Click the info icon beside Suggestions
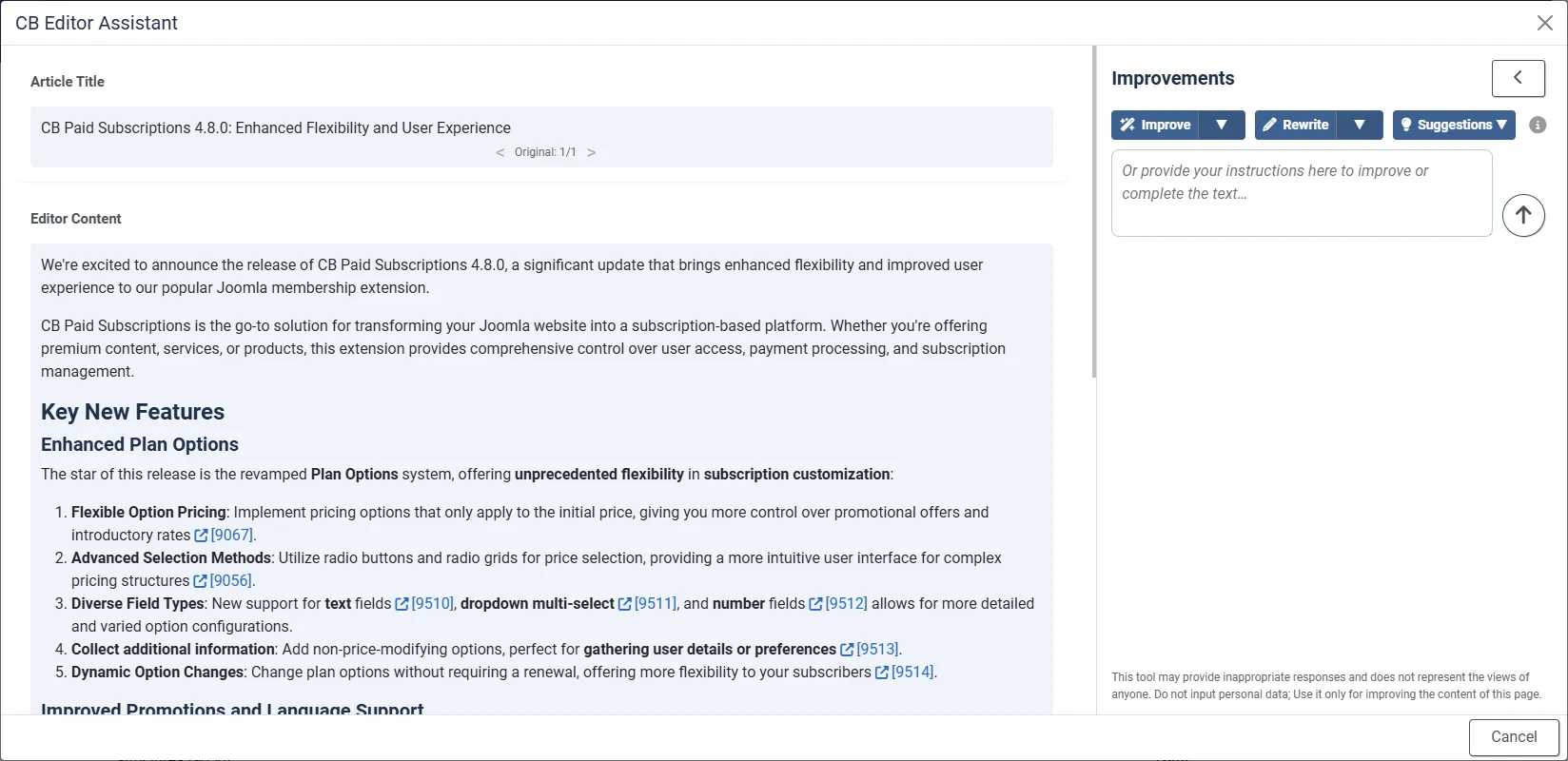Image resolution: width=1568 pixels, height=761 pixels. (1538, 125)
